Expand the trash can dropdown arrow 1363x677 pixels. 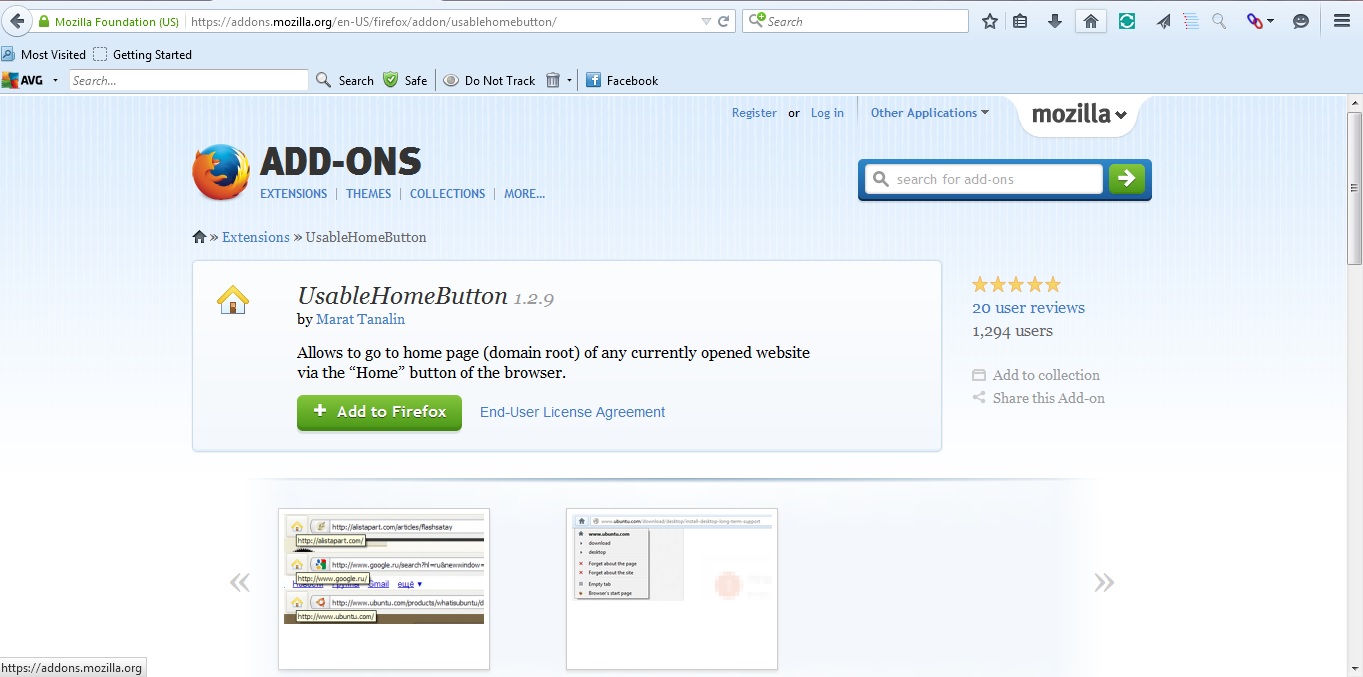pos(569,80)
